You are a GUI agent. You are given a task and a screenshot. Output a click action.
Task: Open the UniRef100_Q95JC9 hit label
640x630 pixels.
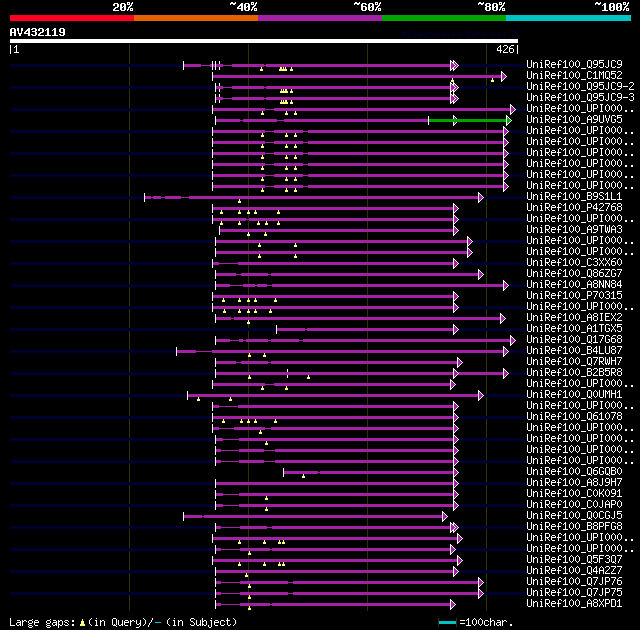tap(574, 64)
